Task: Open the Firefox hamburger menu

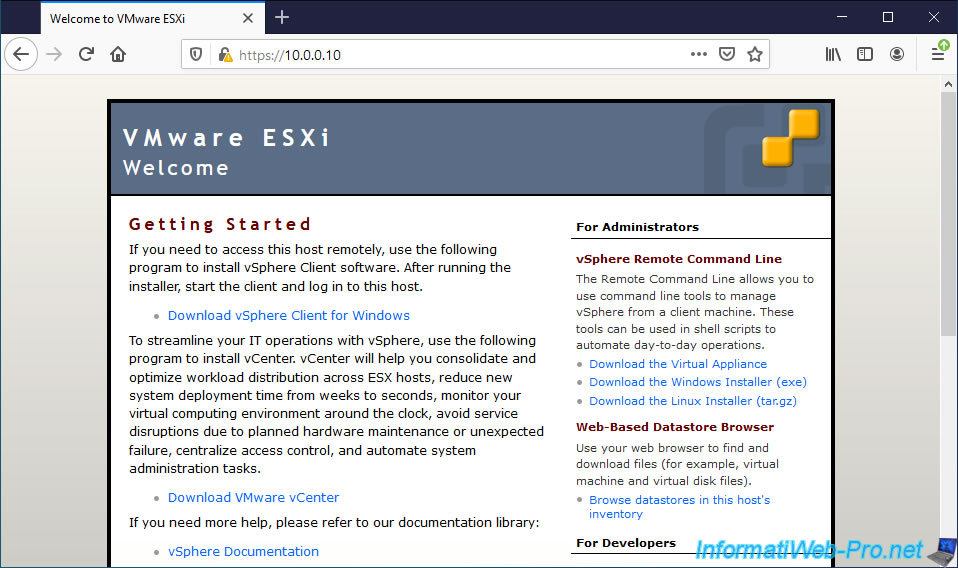Action: click(938, 54)
